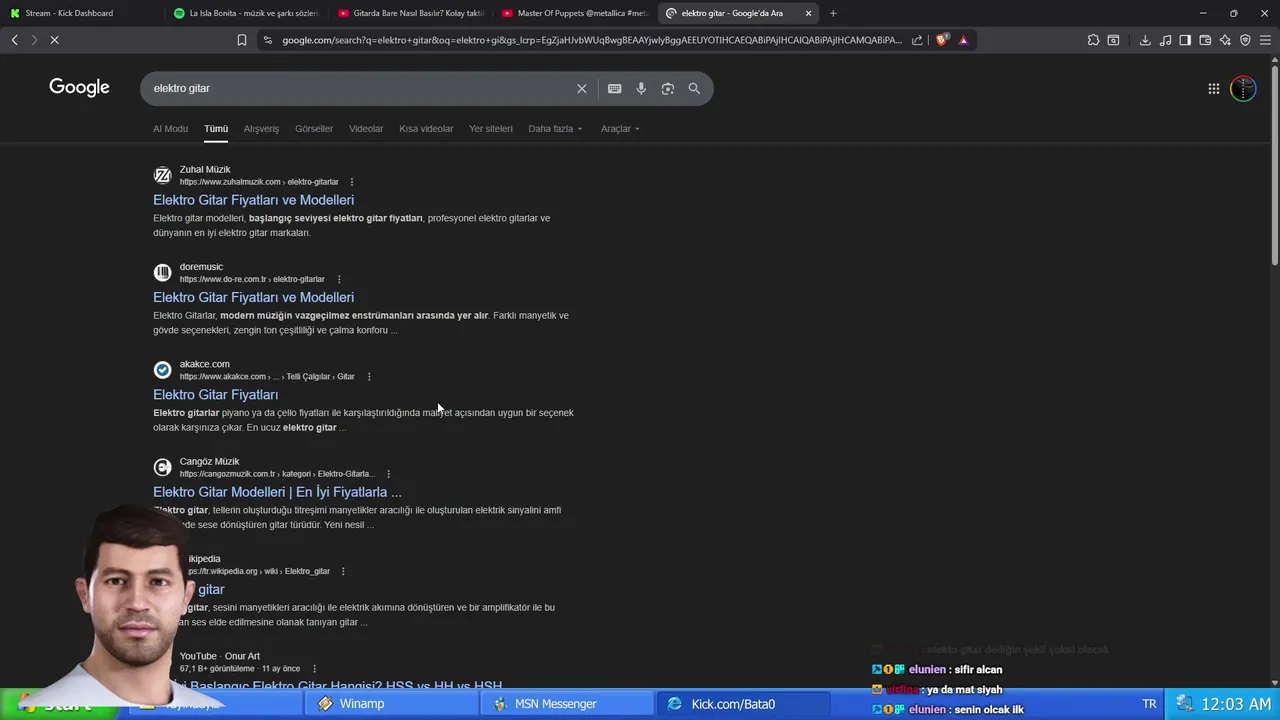Switch to the AI Modu tab

pyautogui.click(x=170, y=129)
